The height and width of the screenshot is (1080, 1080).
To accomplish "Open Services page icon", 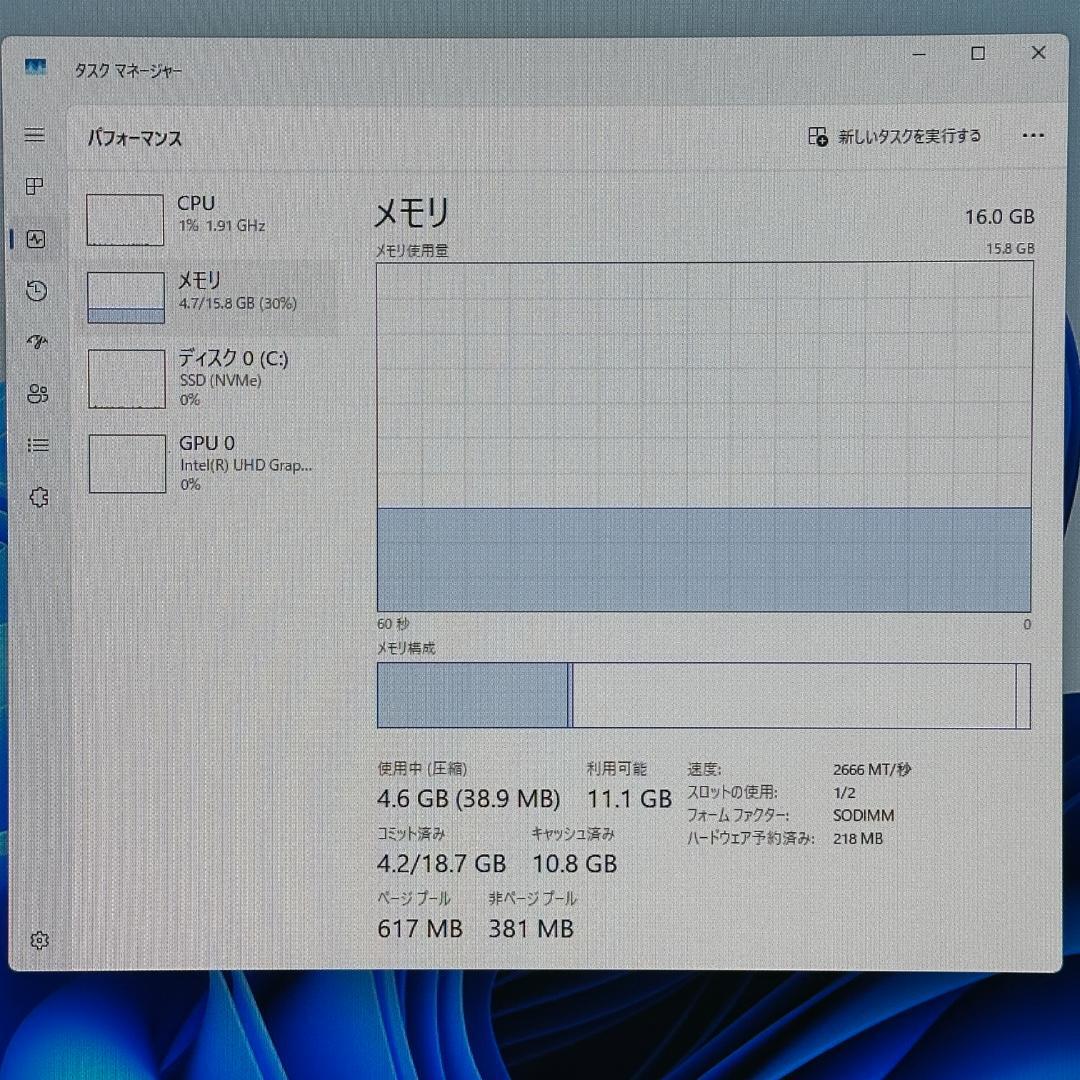I will pyautogui.click(x=39, y=497).
